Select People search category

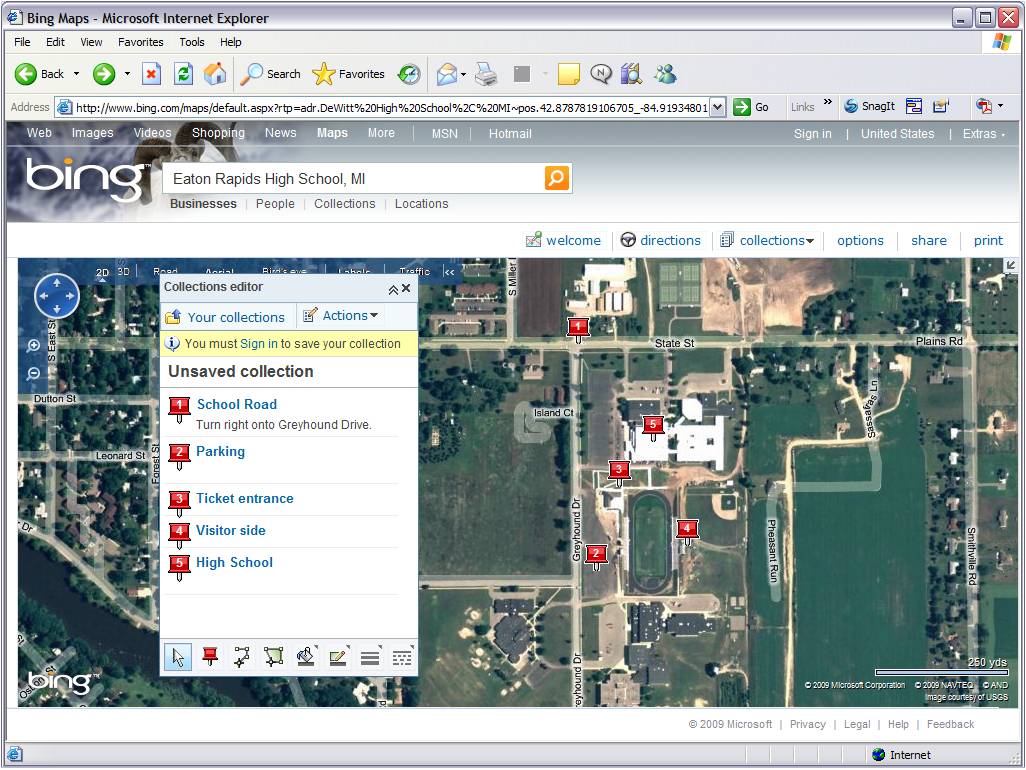coord(275,203)
